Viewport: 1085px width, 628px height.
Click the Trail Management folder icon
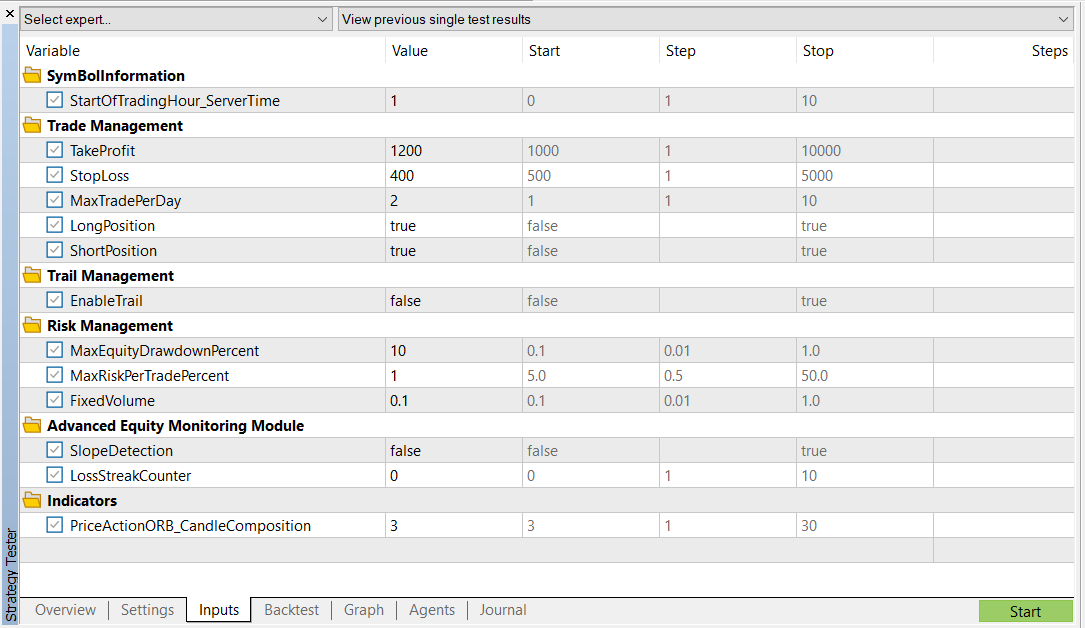tap(31, 276)
